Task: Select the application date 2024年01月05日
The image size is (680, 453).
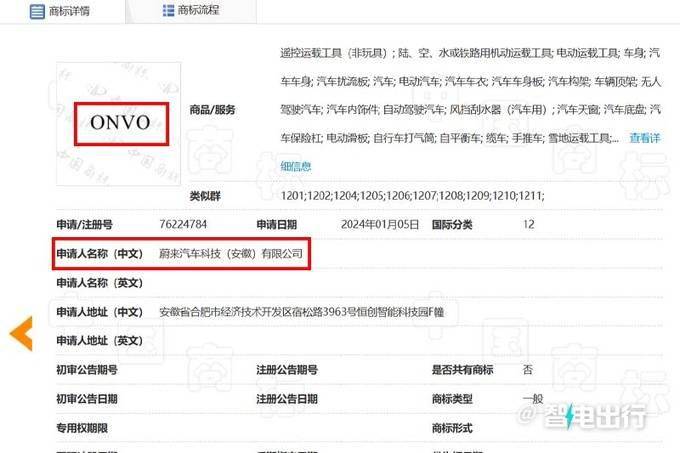Action: (x=380, y=225)
